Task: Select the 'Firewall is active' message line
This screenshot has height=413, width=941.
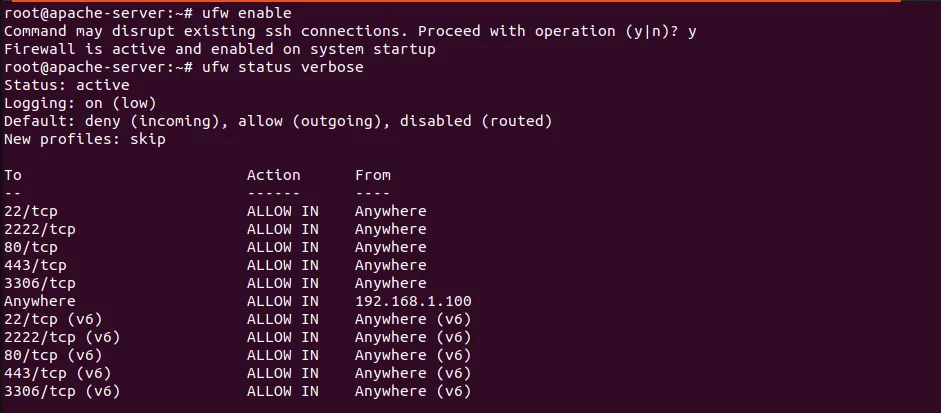Action: (220, 49)
